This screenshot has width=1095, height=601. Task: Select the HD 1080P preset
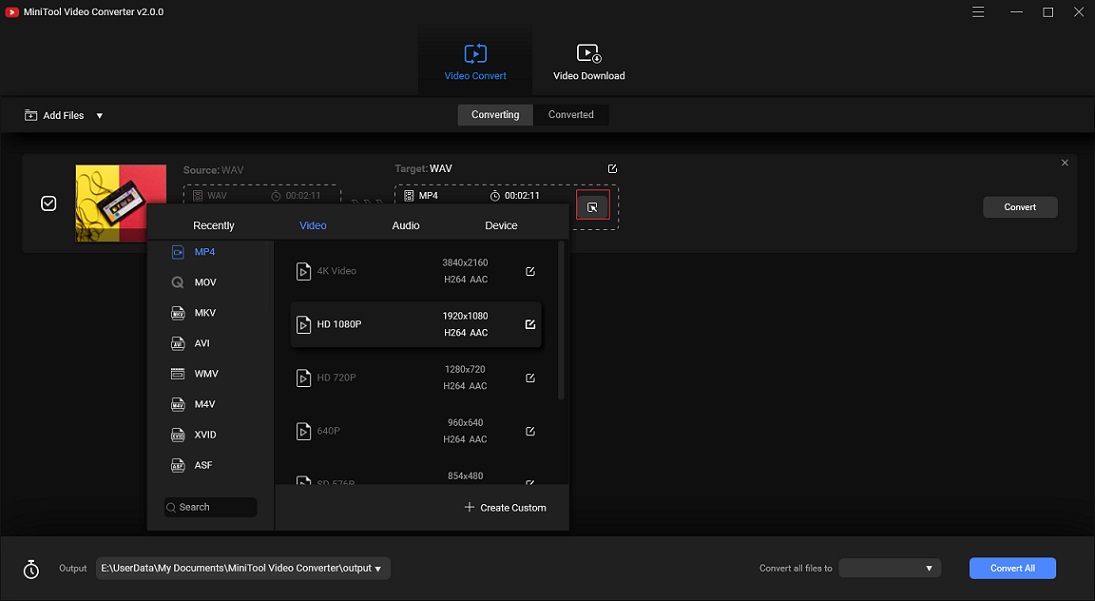(416, 324)
